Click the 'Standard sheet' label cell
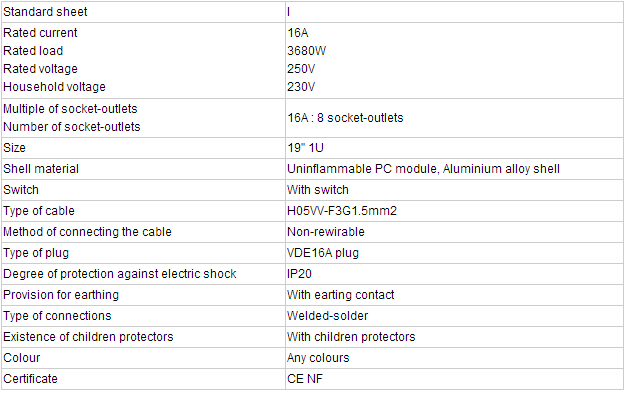This screenshot has height=395, width=626. point(143,12)
